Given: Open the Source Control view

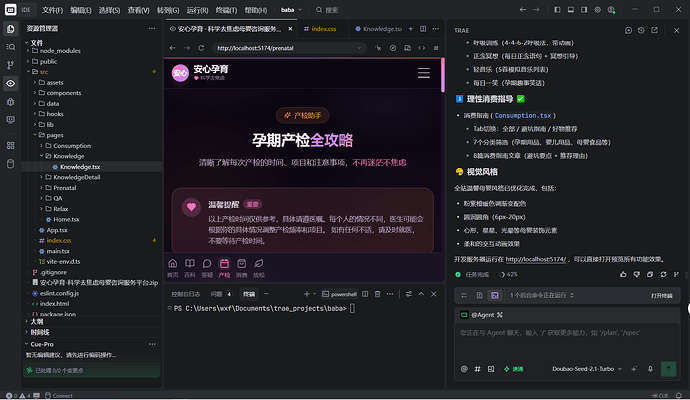Looking at the screenshot, I should [11, 65].
